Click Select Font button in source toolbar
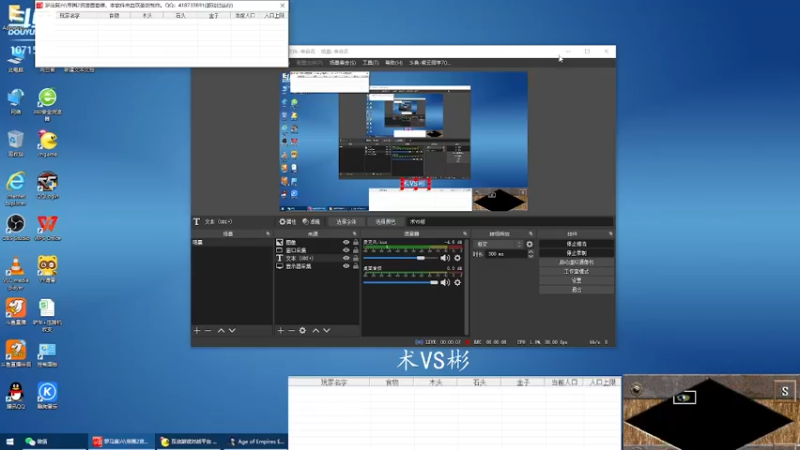The image size is (800, 450). 346,221
